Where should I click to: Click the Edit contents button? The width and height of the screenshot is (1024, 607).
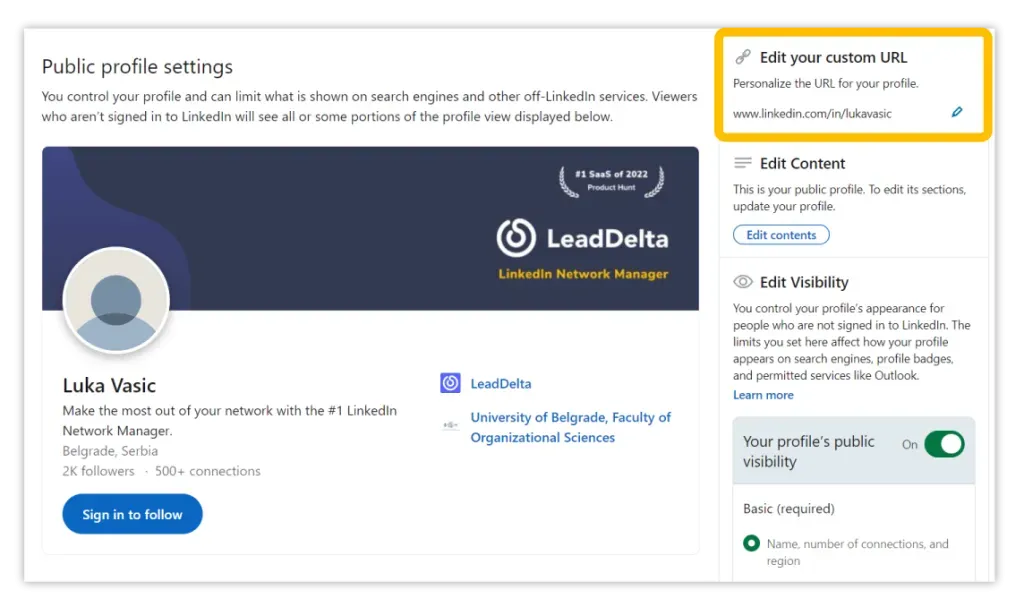(781, 235)
